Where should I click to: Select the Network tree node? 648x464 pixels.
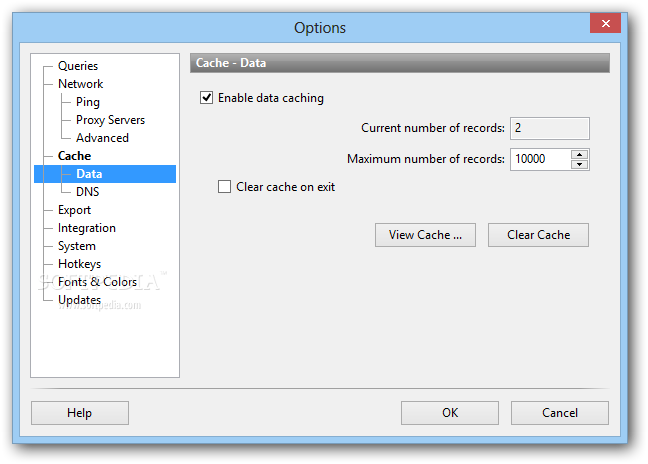pos(80,84)
